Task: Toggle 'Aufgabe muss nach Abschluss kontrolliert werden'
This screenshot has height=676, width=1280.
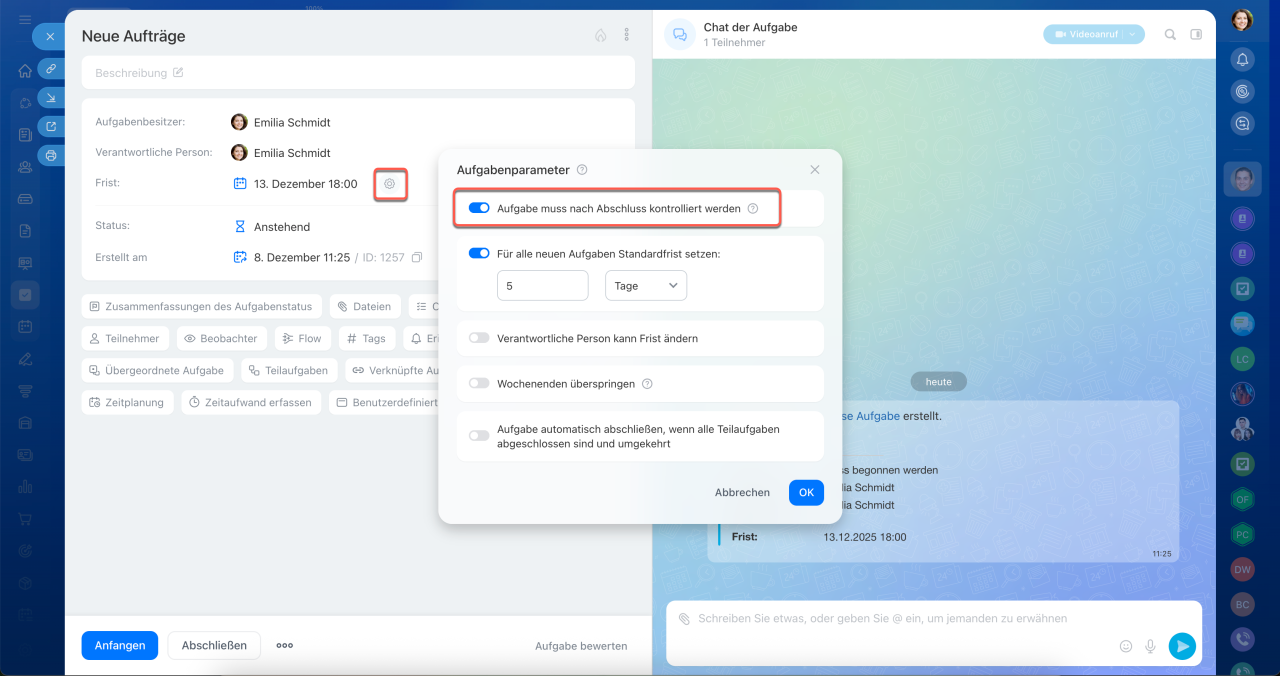Action: click(479, 209)
